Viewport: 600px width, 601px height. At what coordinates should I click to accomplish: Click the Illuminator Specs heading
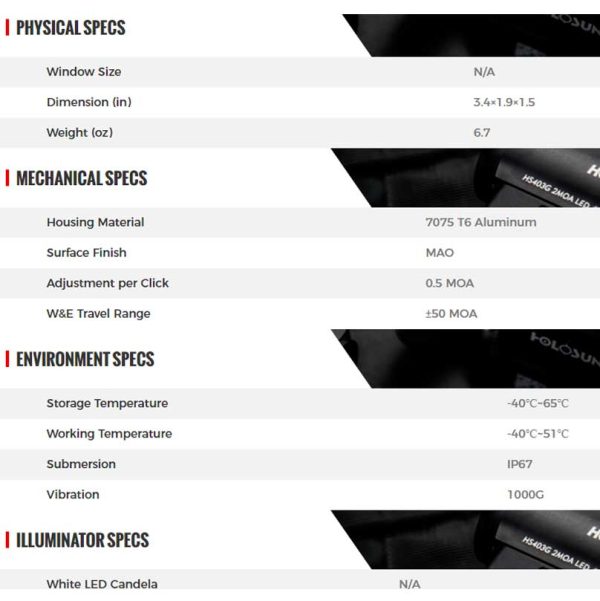tap(82, 540)
